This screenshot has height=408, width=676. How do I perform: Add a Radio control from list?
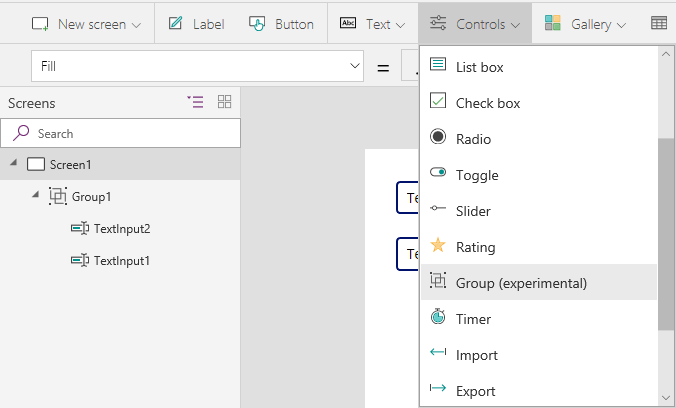coord(473,139)
